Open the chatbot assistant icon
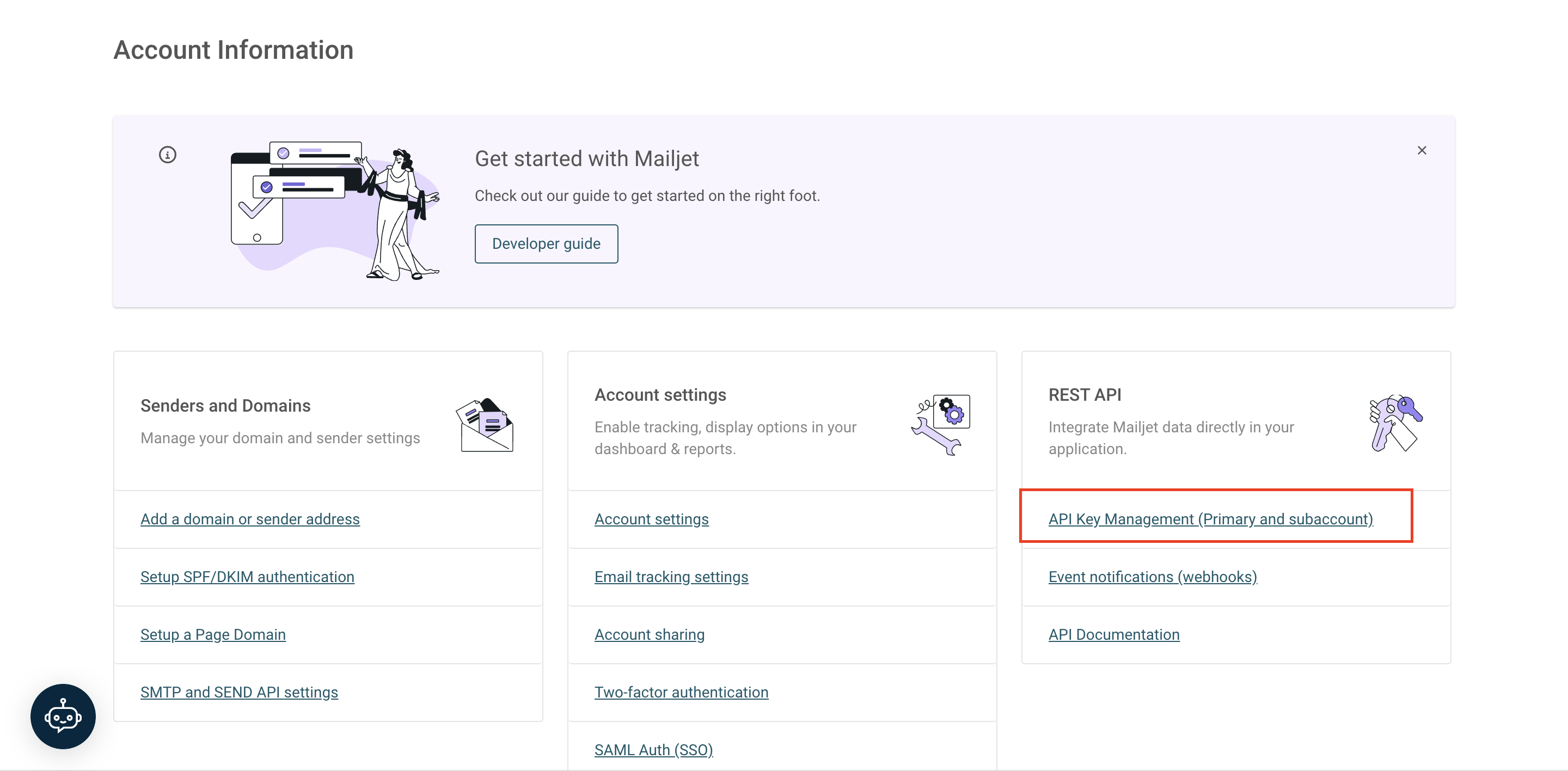The image size is (1568, 771). [x=63, y=716]
